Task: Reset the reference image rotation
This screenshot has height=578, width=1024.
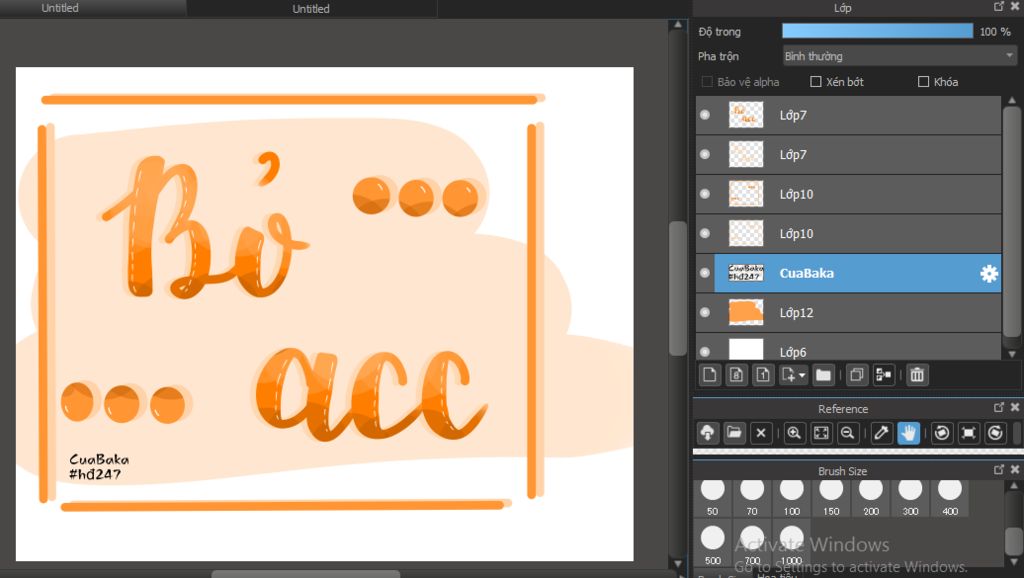Action: click(968, 433)
